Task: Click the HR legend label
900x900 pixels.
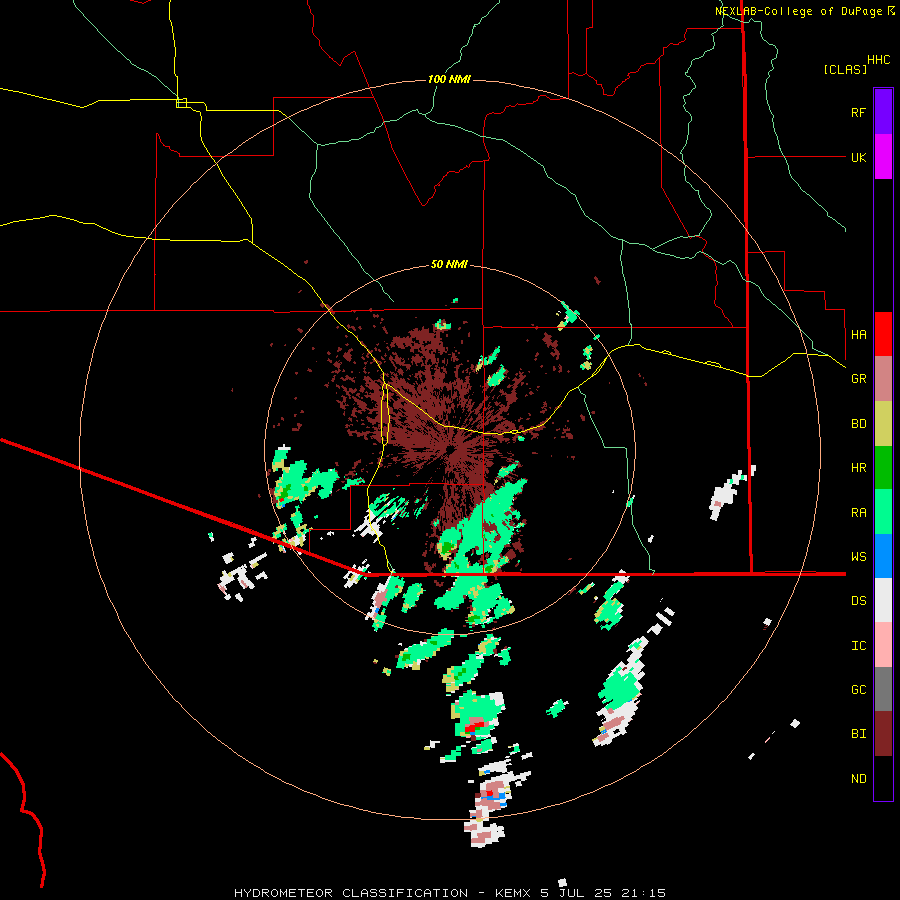Action: point(858,468)
